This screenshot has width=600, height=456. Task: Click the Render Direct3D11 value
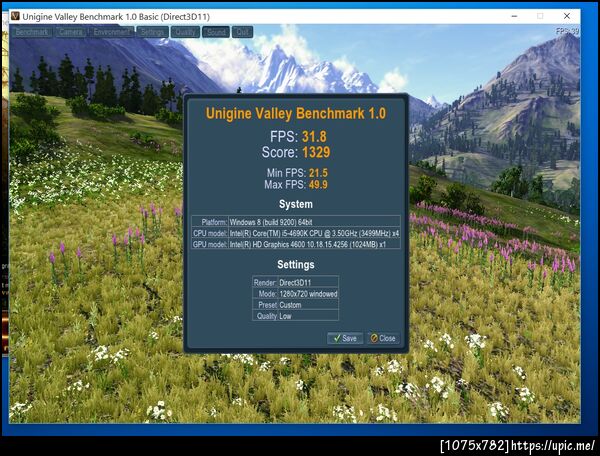click(x=295, y=283)
